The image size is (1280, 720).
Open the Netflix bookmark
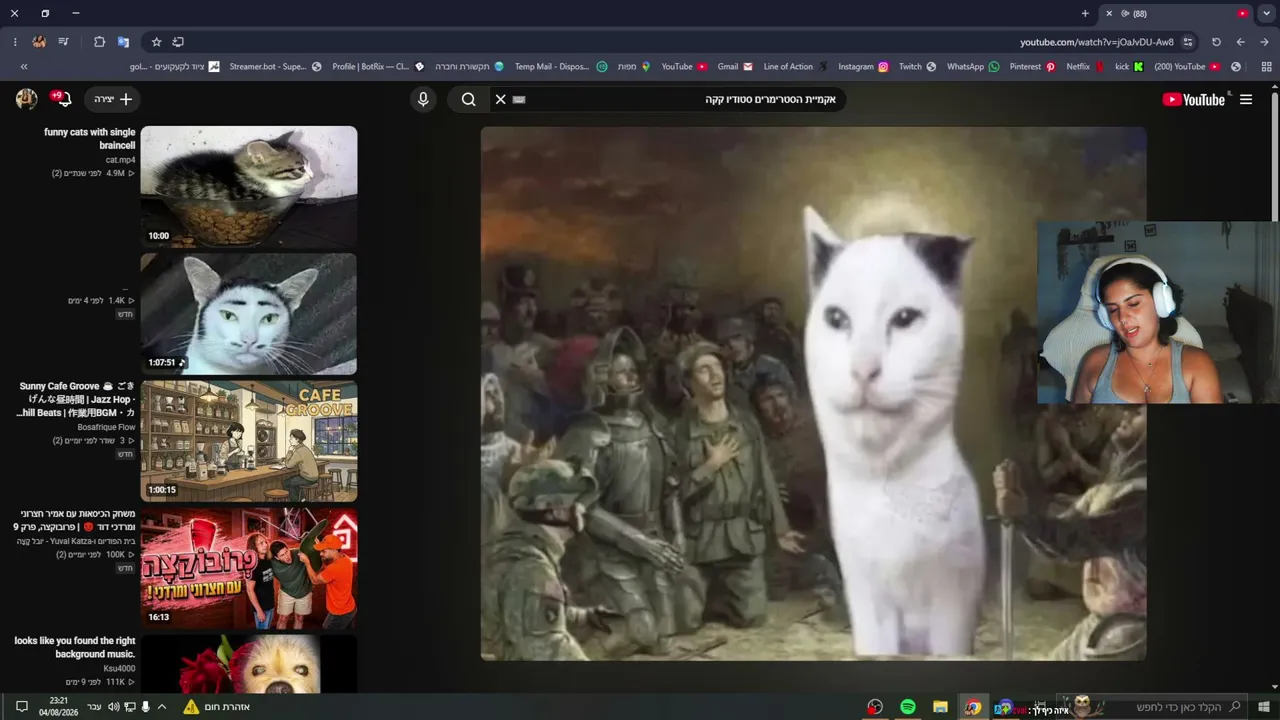click(x=1085, y=67)
